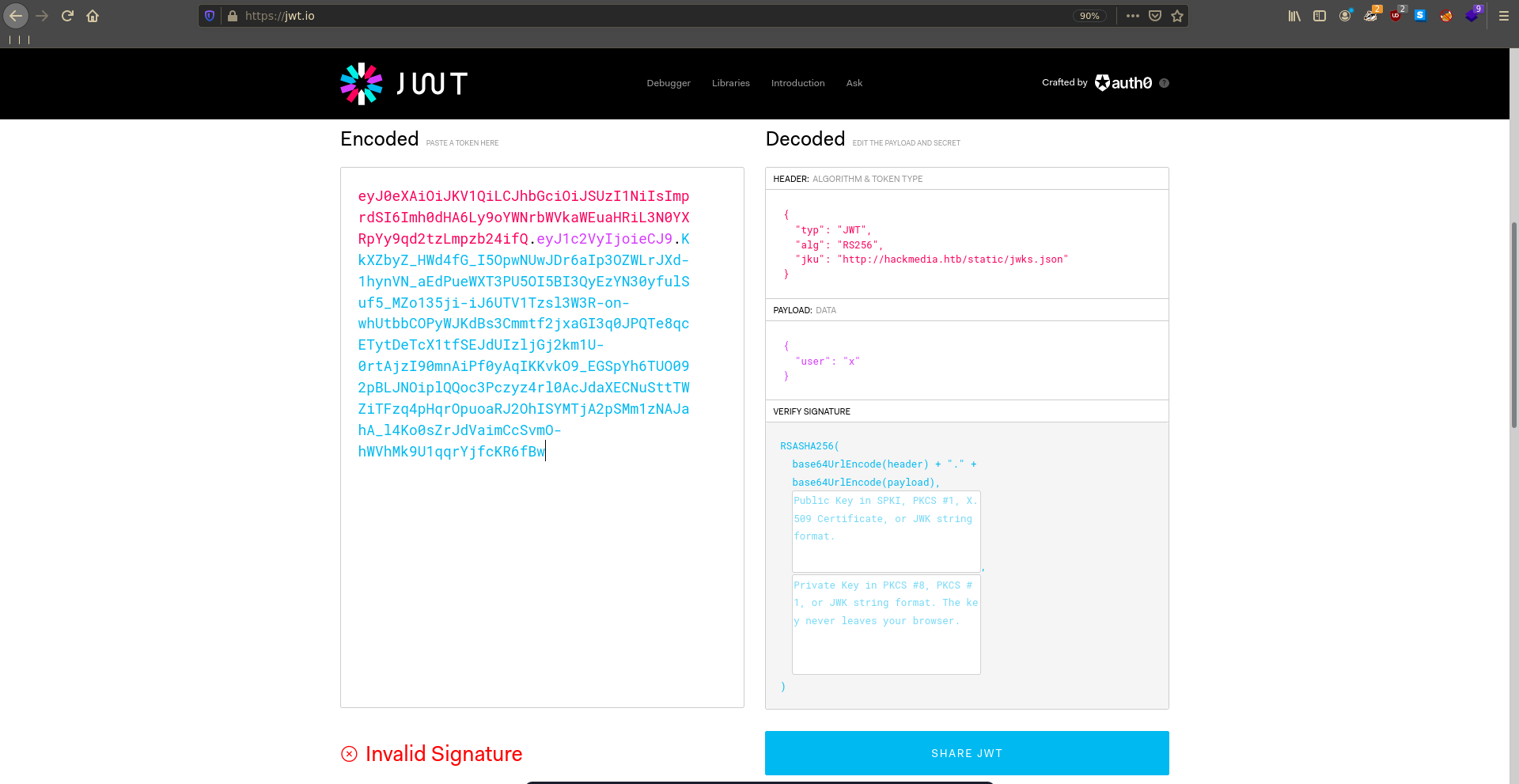Click the JWT logo in the site header
The width and height of the screenshot is (1519, 784).
click(403, 83)
